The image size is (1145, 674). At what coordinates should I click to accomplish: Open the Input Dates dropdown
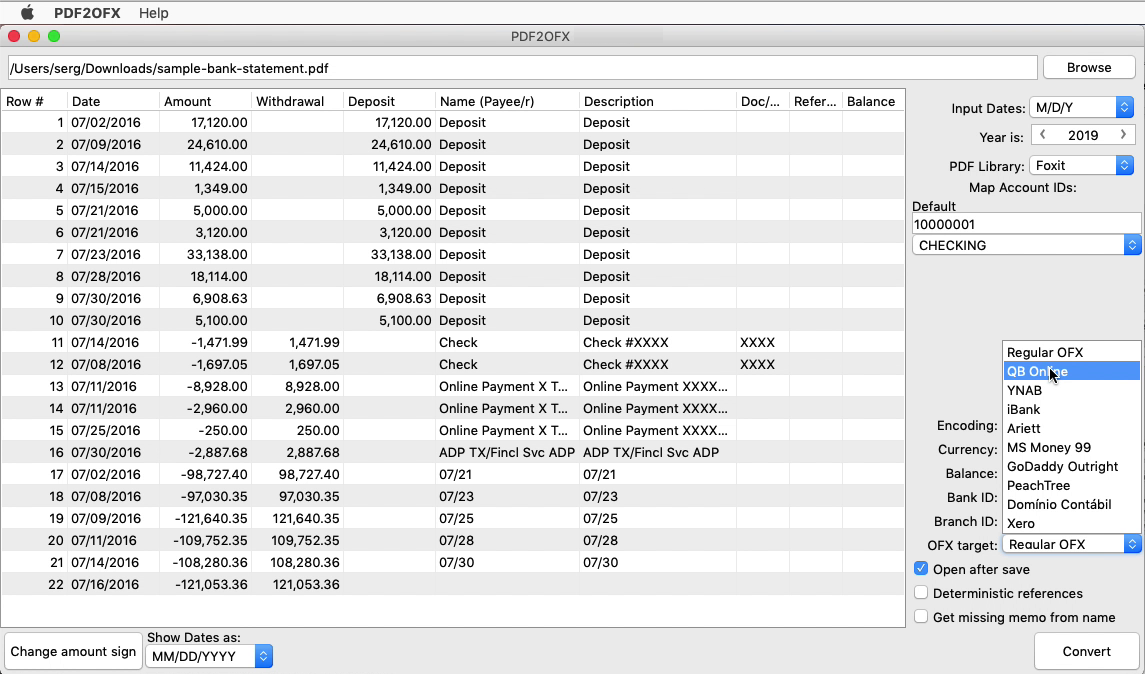(x=1081, y=107)
